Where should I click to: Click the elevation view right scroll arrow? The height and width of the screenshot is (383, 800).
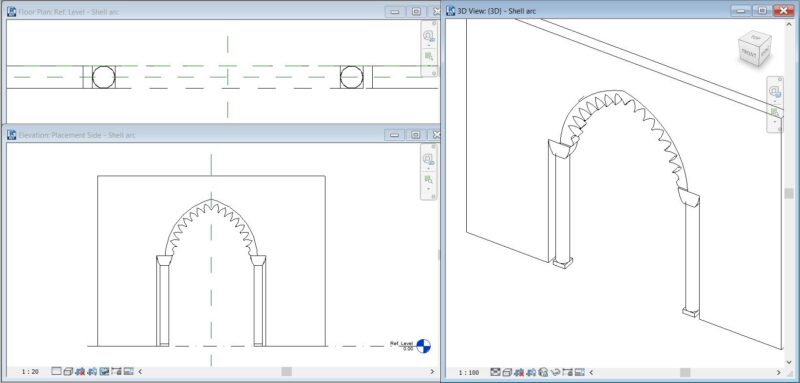click(x=433, y=372)
